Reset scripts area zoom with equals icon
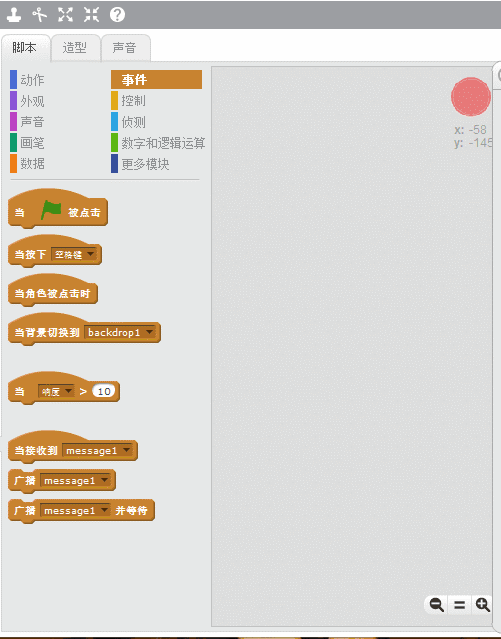Image resolution: width=501 pixels, height=639 pixels. 459,605
